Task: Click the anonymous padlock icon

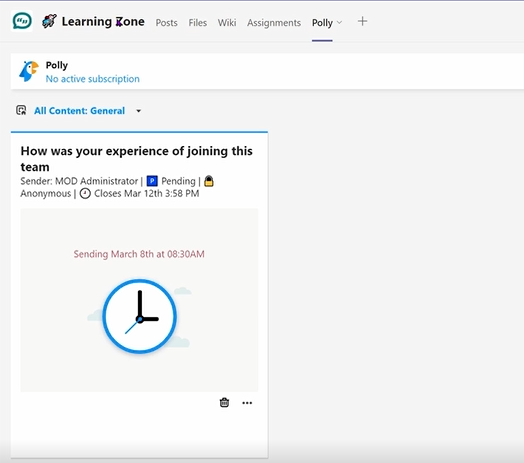Action: pyautogui.click(x=209, y=181)
